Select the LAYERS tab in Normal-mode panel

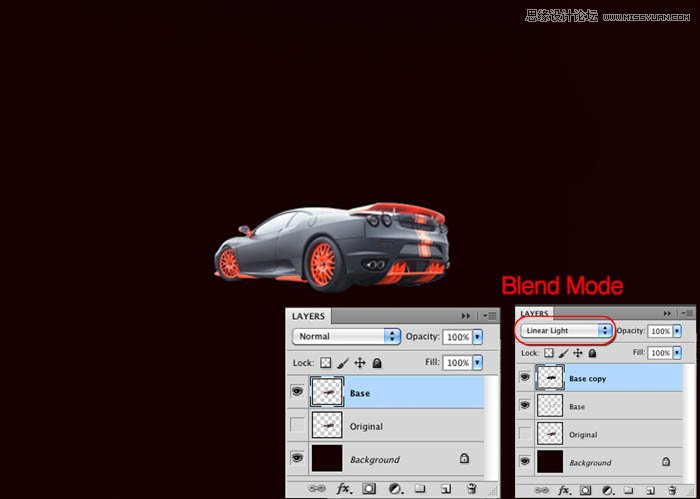tap(308, 316)
